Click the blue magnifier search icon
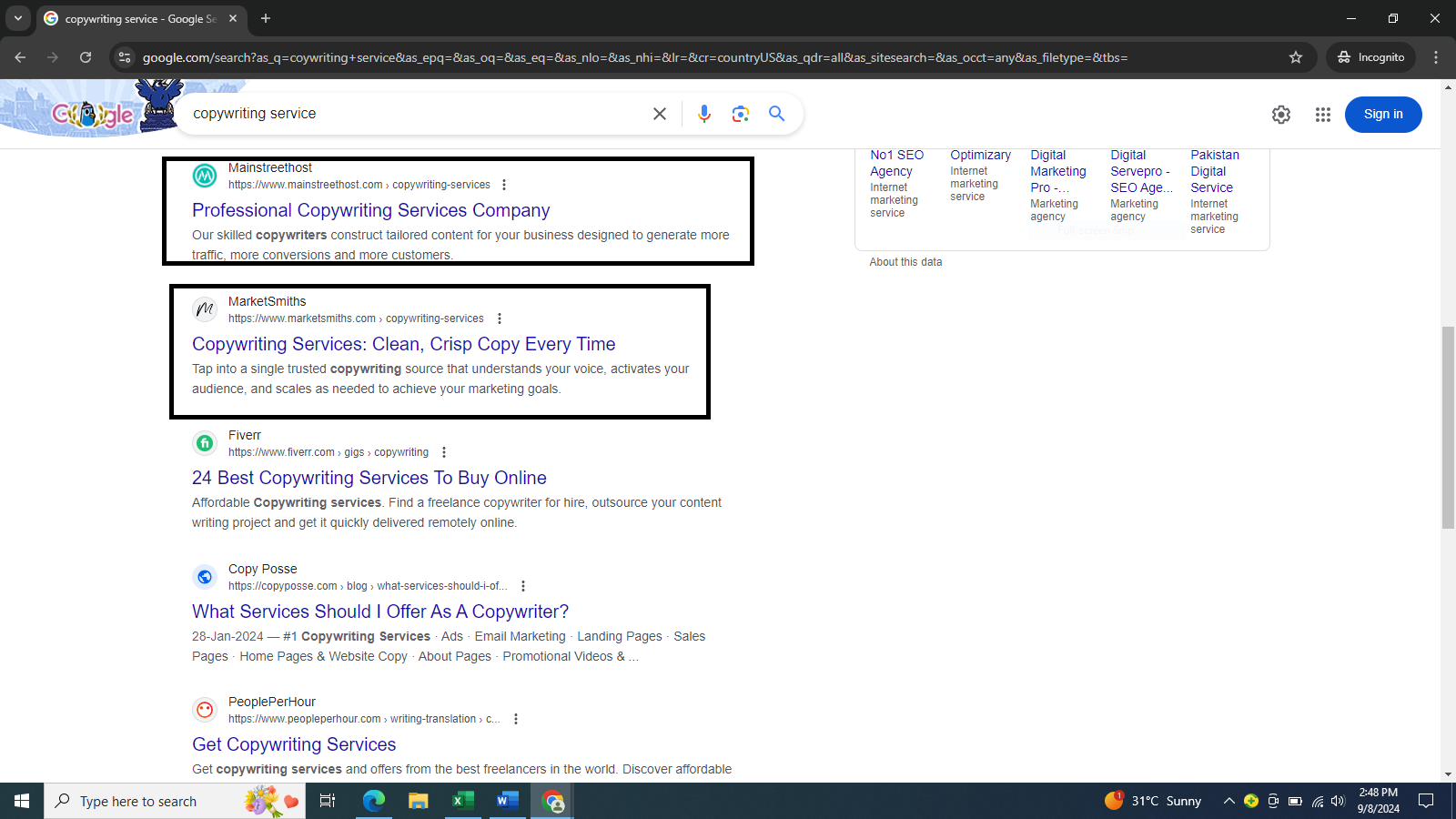This screenshot has height=819, width=1456. 776,114
